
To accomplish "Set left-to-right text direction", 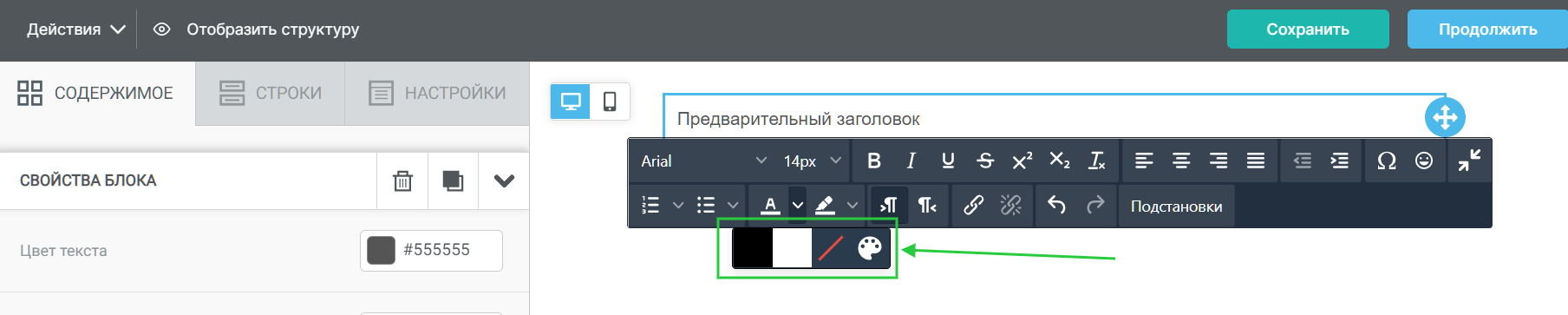I will point(889,206).
